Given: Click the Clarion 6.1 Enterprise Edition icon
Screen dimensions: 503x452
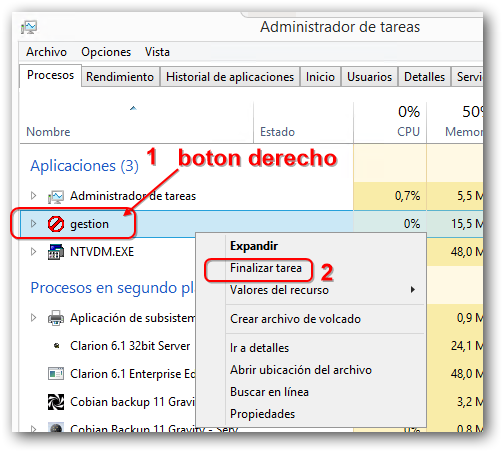Looking at the screenshot, I should (56, 374).
